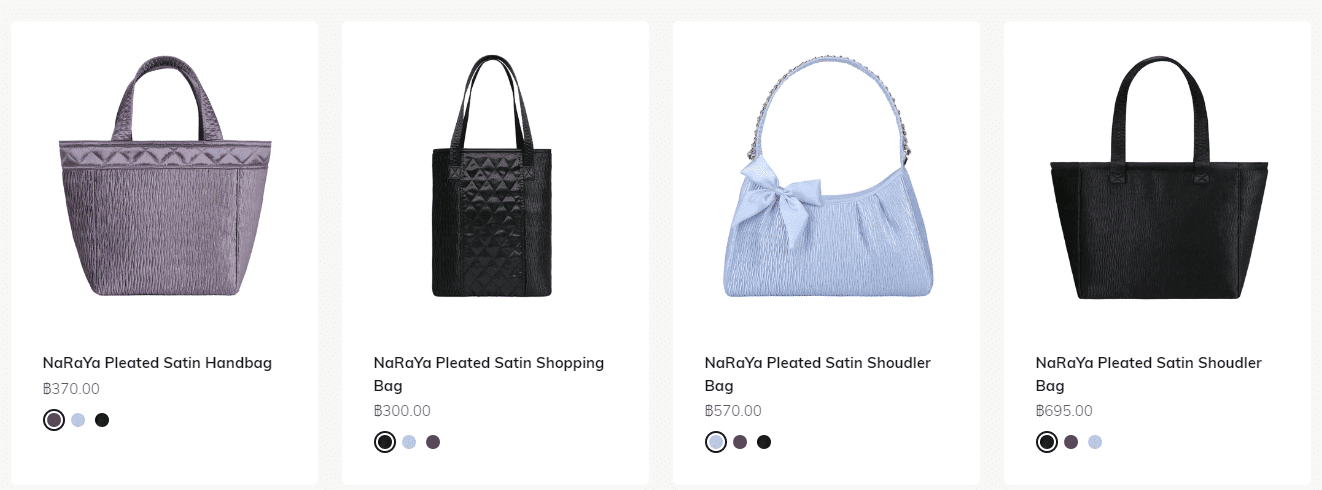Screen dimensions: 1322x490
Task: Pick the purple swatch for the Shopping Bag
Action: click(433, 442)
